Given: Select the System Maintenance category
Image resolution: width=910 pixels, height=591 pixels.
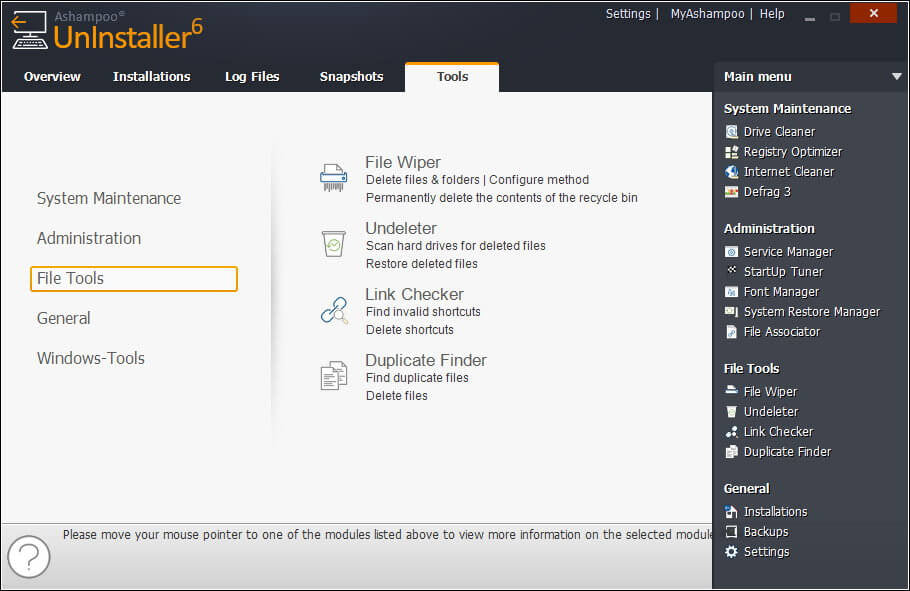Looking at the screenshot, I should pos(109,198).
